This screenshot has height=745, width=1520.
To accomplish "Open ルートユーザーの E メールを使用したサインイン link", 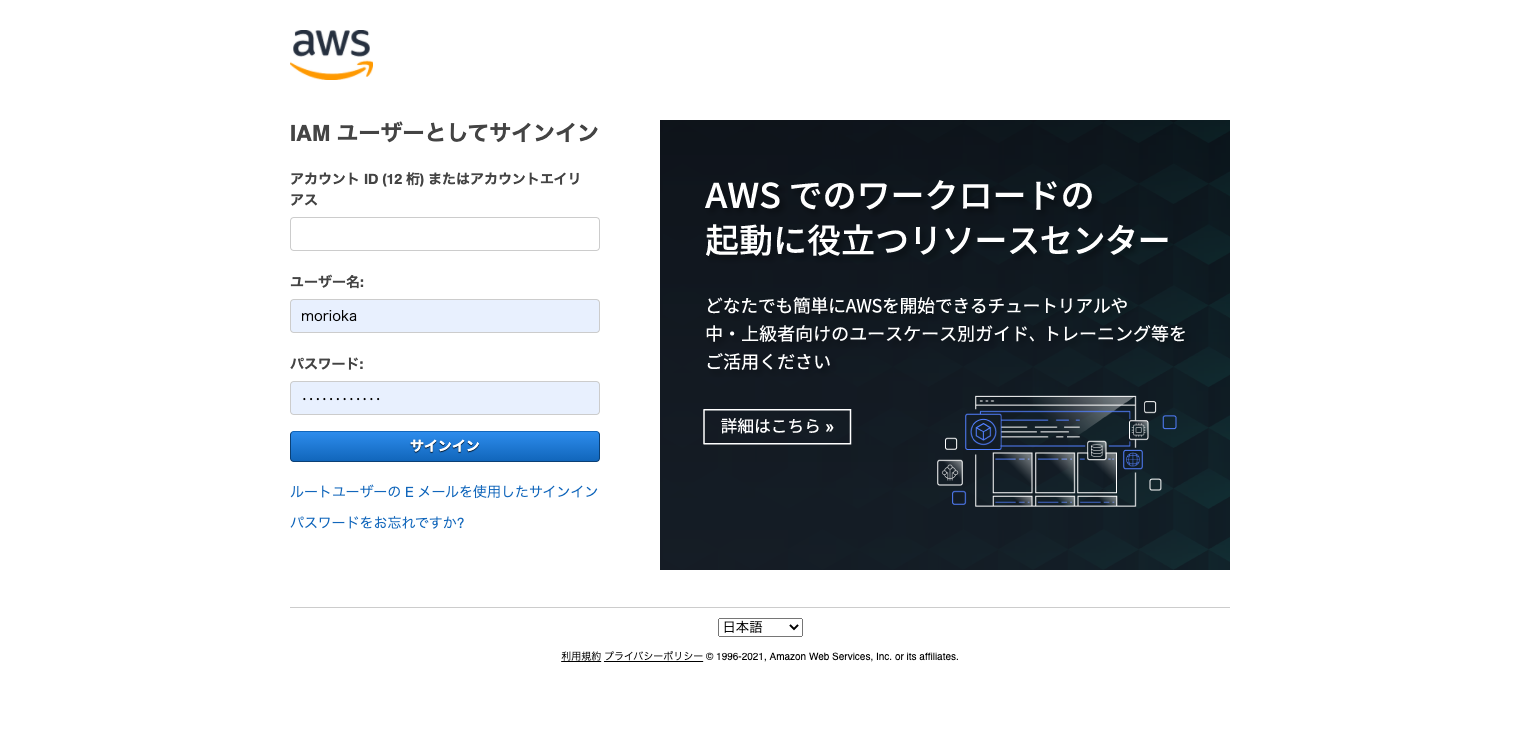I will (444, 491).
